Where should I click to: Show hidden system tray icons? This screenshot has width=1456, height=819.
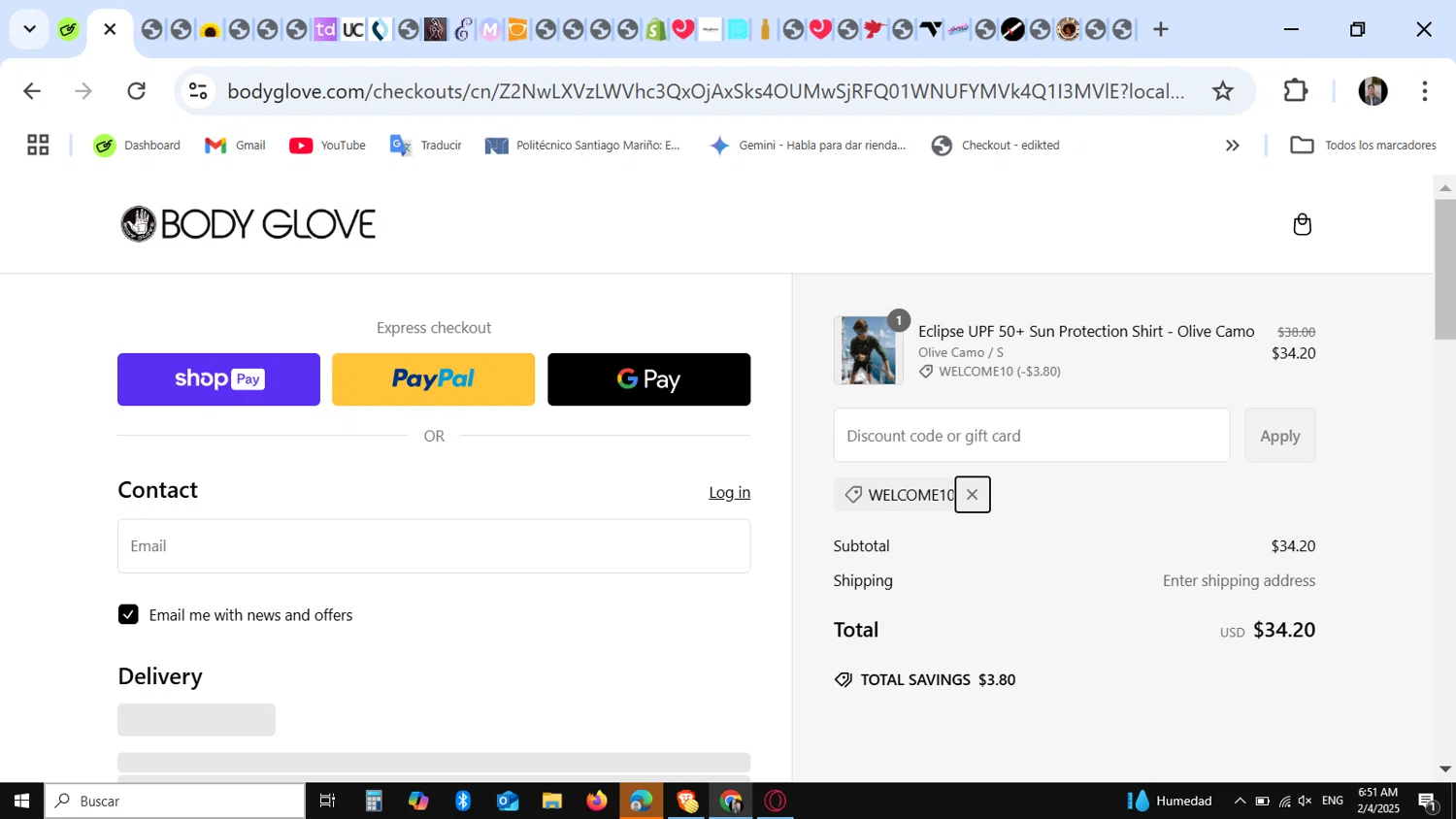point(1240,801)
